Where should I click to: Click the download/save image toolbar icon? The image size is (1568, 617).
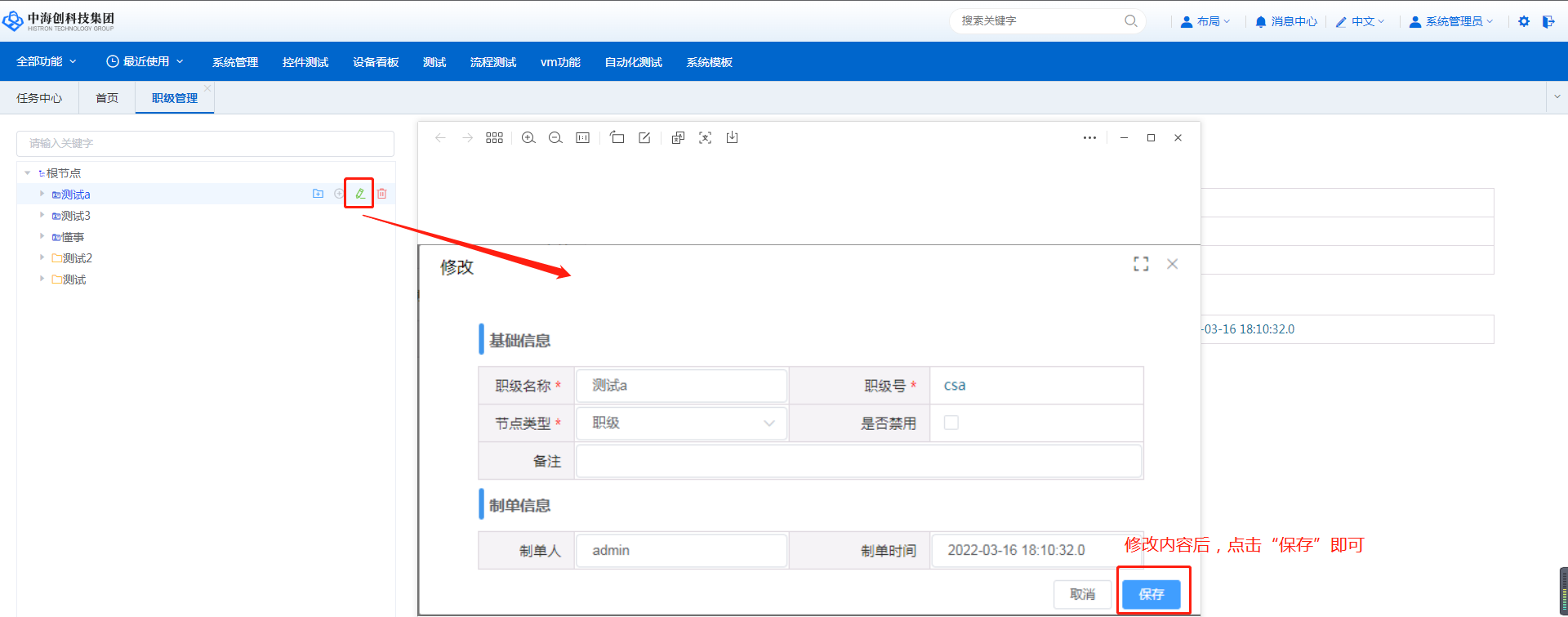tap(732, 138)
